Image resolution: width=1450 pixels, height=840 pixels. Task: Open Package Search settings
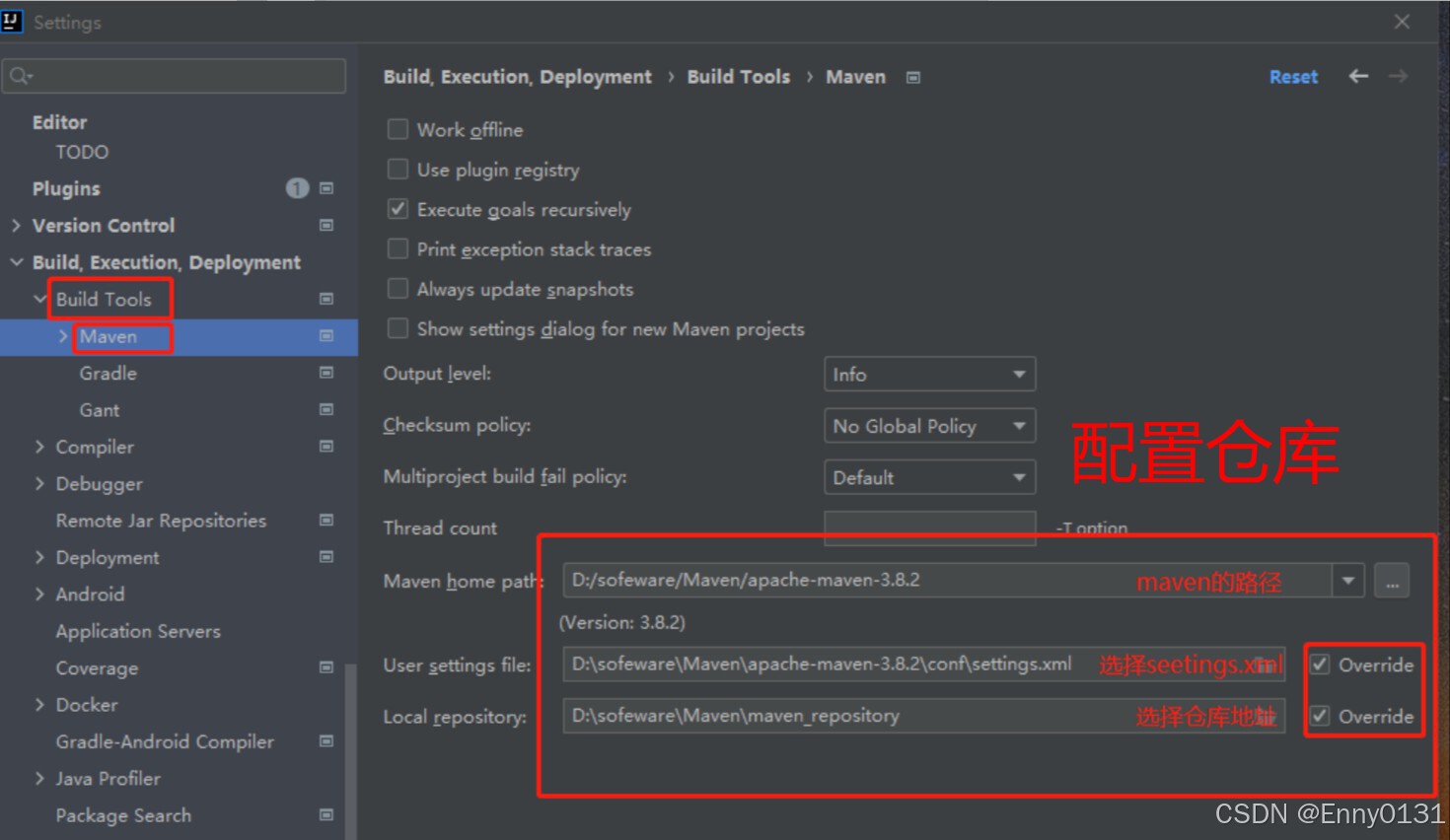(x=123, y=815)
